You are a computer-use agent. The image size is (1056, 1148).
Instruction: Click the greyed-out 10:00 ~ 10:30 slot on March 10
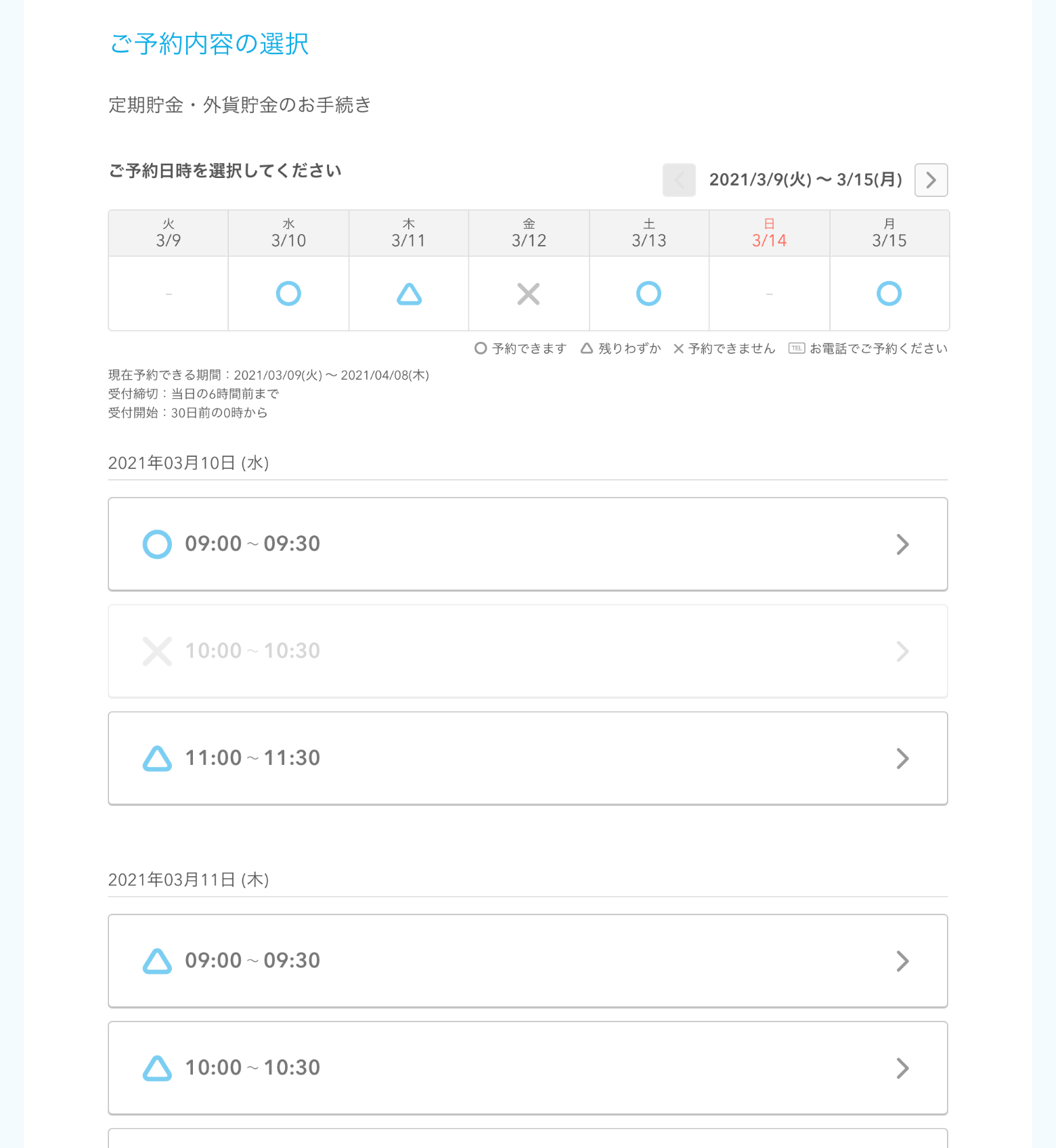(527, 651)
